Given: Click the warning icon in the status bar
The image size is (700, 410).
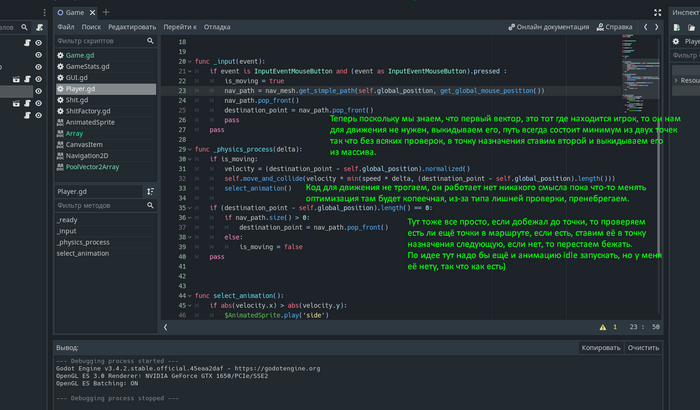Looking at the screenshot, I should click(601, 326).
